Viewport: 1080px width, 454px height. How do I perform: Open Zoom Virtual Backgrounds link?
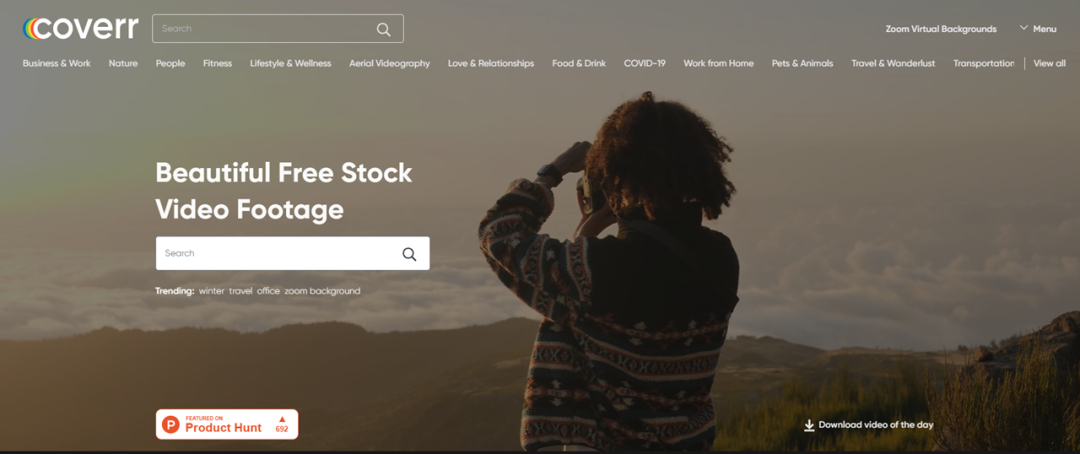(941, 29)
